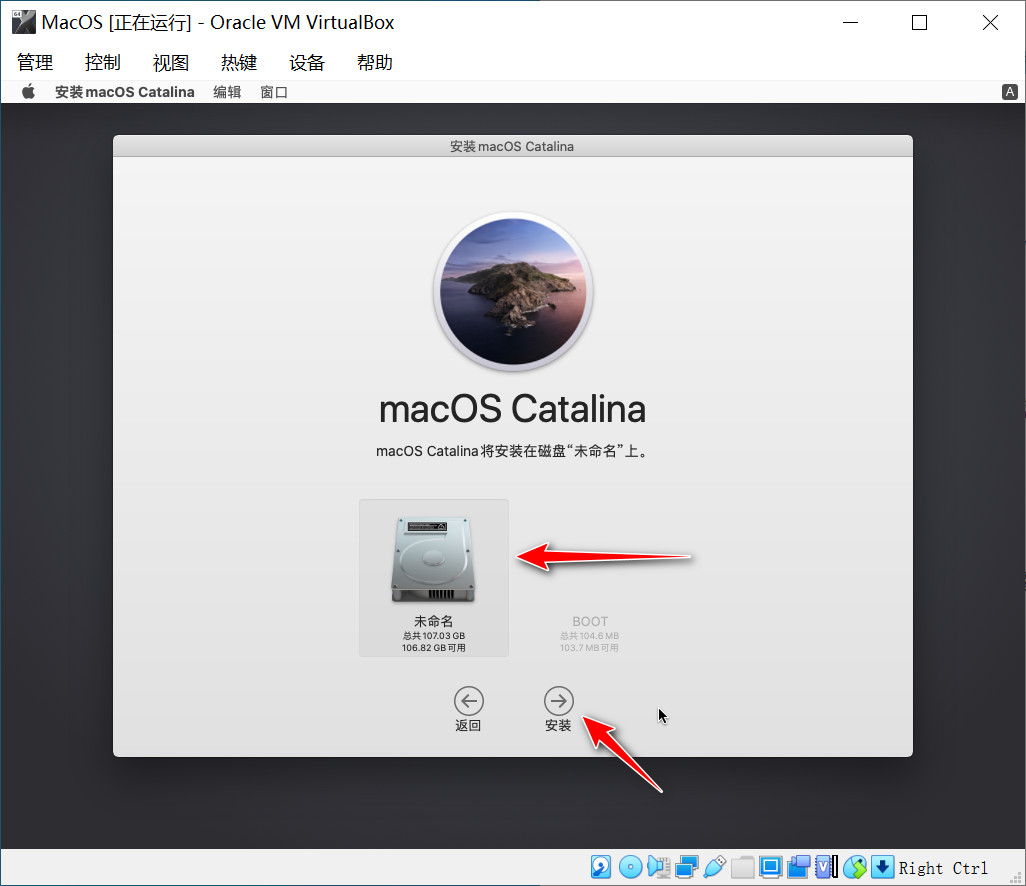The image size is (1026, 886).
Task: Open the Apple menu in guest
Action: tap(28, 92)
